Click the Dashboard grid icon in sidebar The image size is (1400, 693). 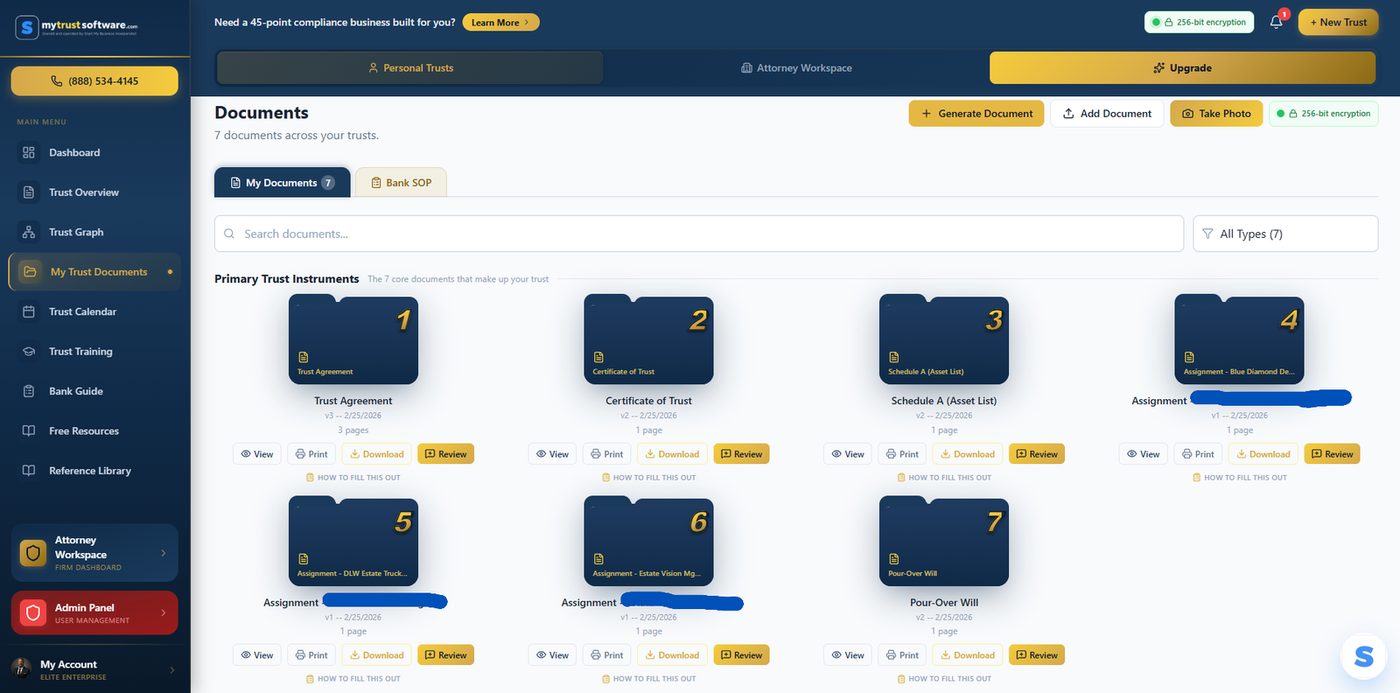[29, 152]
